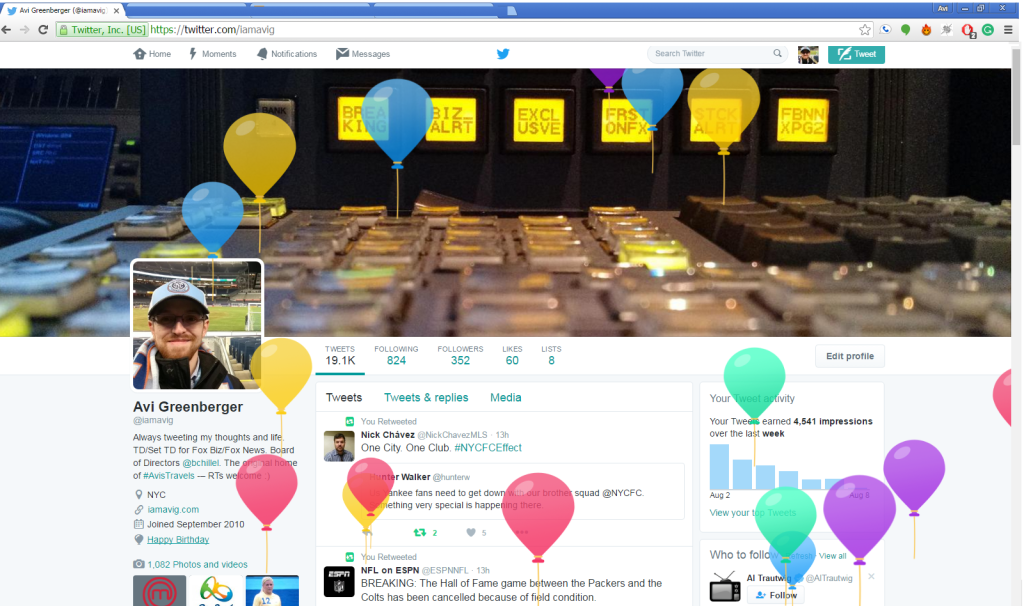Open account menu from your avatar thumbnail
The height and width of the screenshot is (606, 1024).
point(808,54)
